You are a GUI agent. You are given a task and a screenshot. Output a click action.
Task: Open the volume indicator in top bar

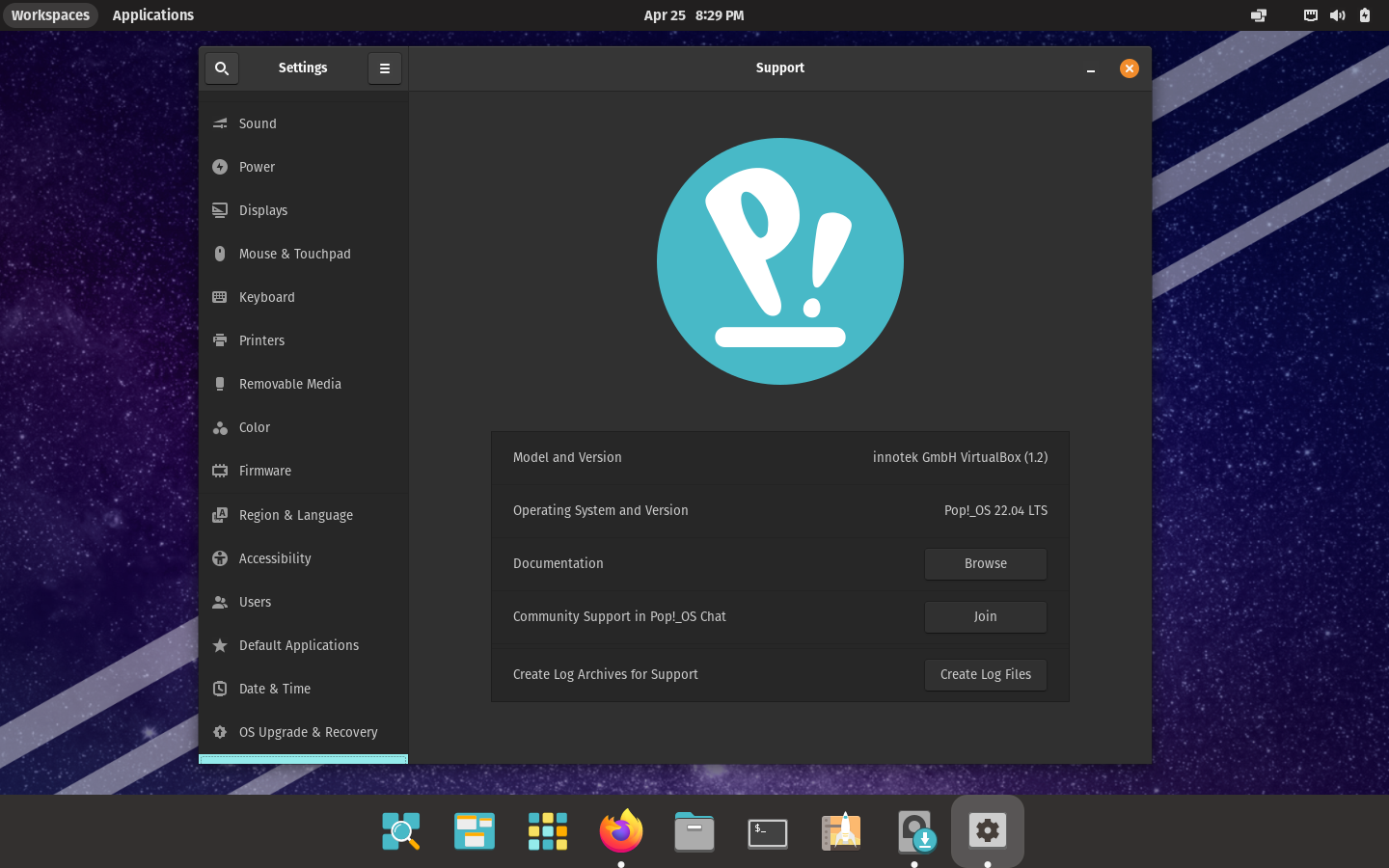click(1337, 15)
